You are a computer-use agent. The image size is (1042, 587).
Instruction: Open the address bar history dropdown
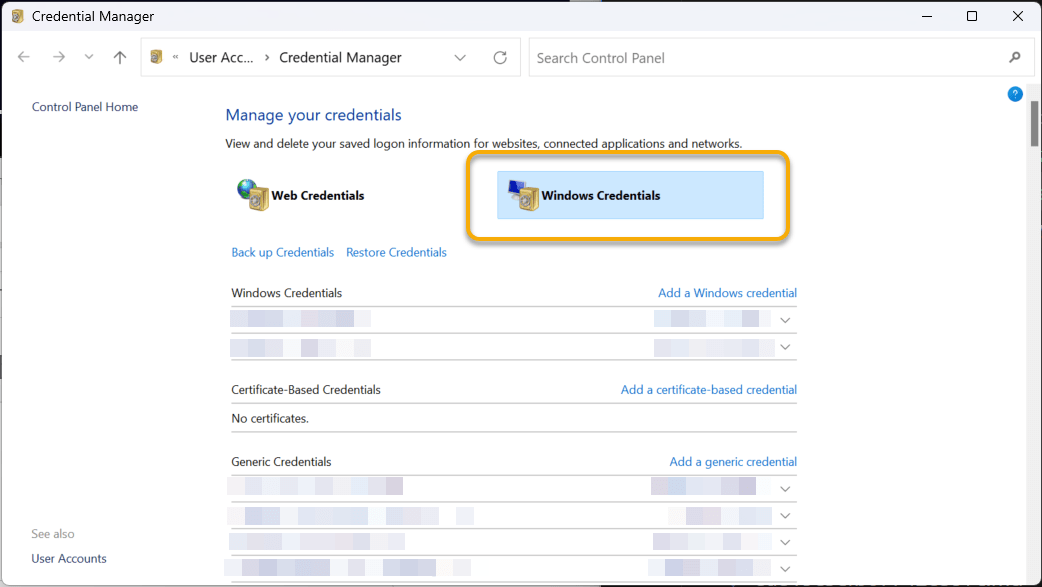pos(460,58)
